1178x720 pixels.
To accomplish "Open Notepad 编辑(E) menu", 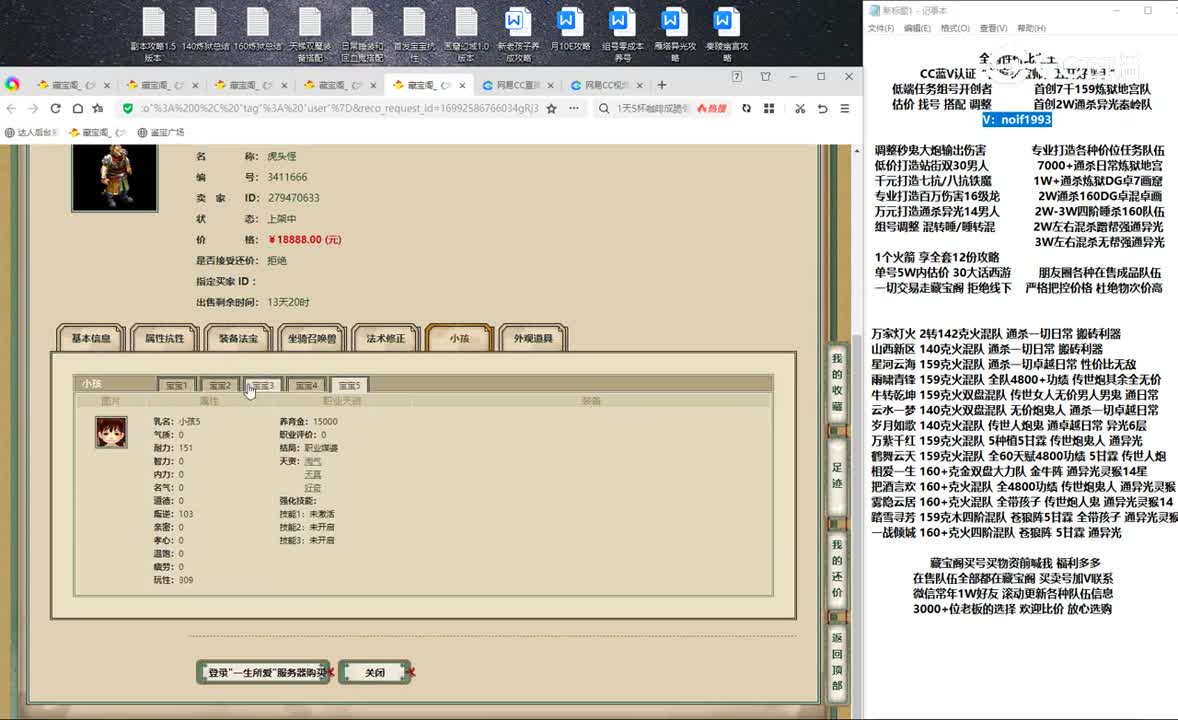I will point(917,29).
